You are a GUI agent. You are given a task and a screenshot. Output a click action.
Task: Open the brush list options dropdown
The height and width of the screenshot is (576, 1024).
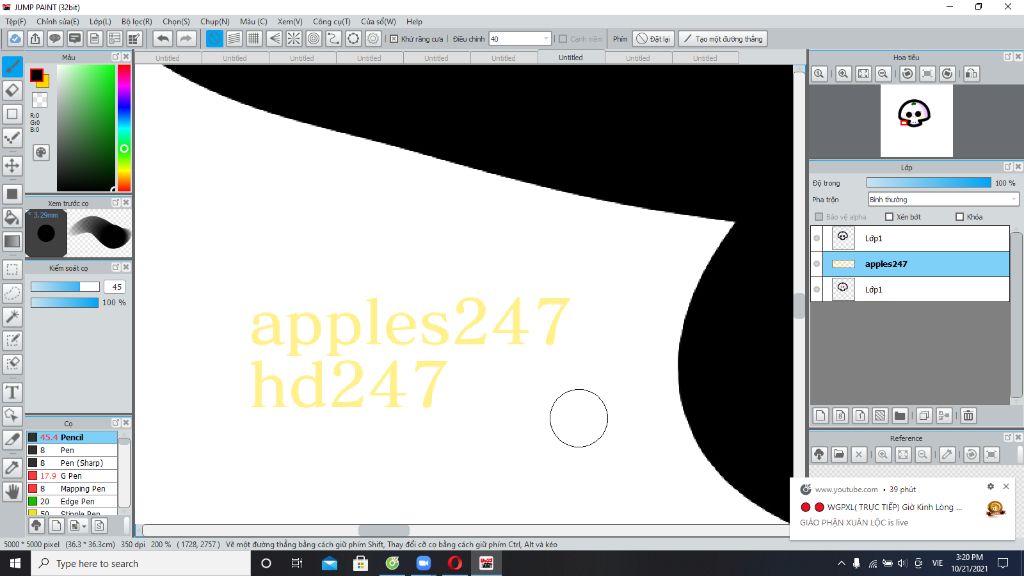(78, 525)
